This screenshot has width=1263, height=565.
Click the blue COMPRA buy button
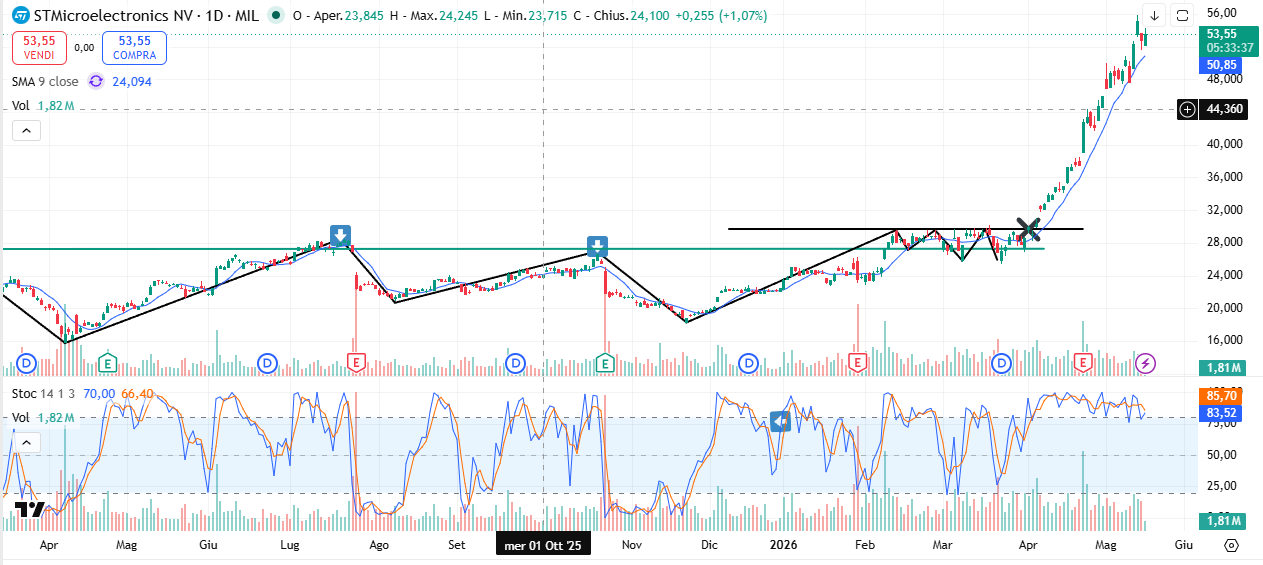[x=135, y=47]
